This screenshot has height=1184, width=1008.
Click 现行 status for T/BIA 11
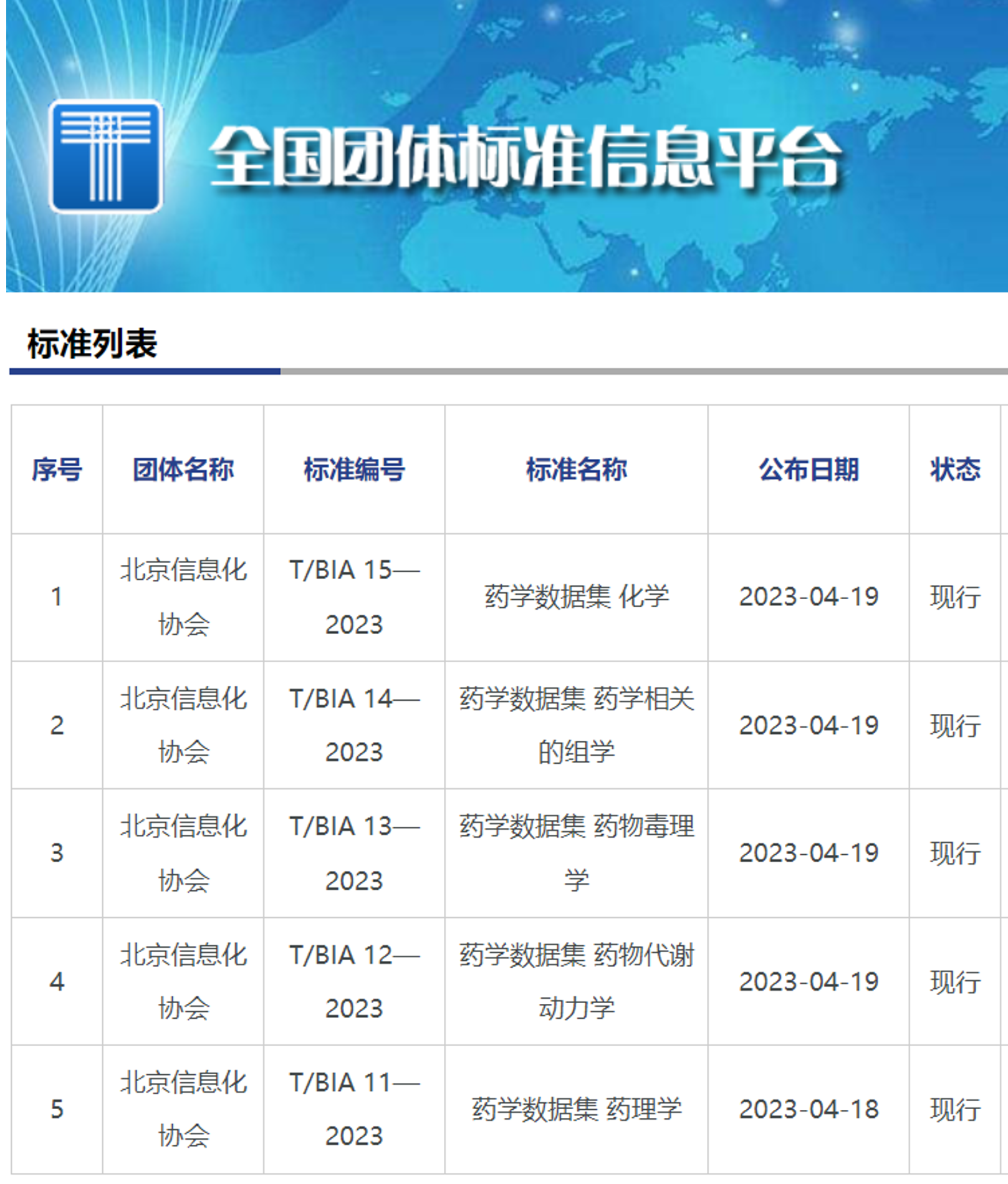tap(955, 1109)
